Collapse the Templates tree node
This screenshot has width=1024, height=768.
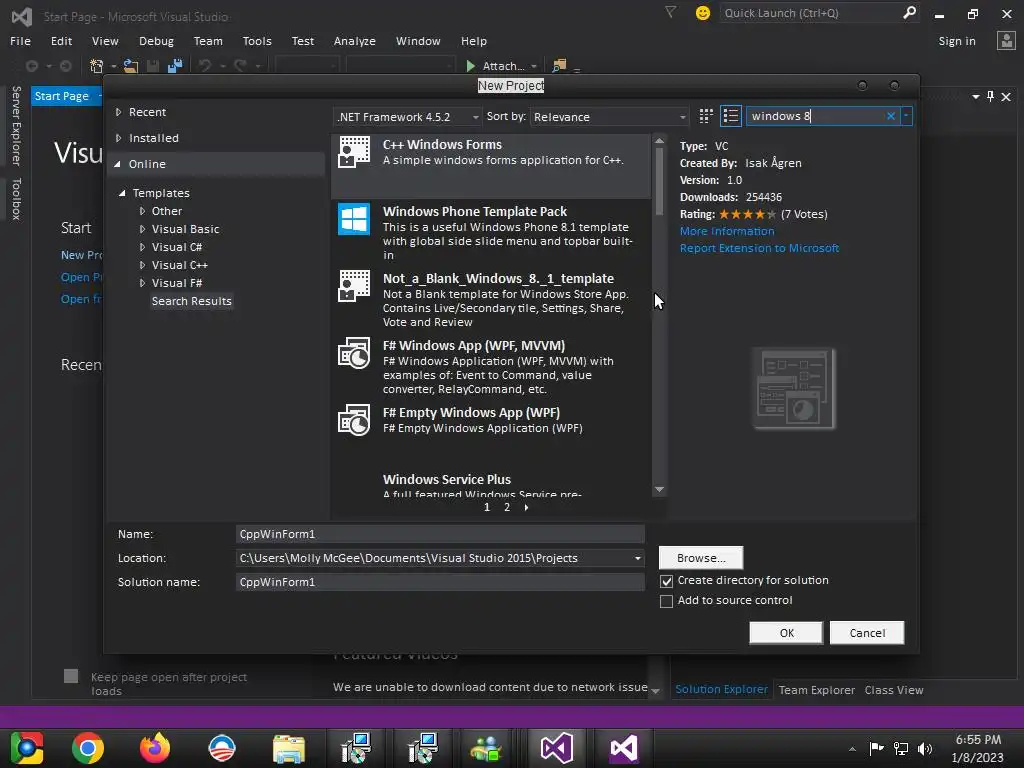tap(122, 193)
